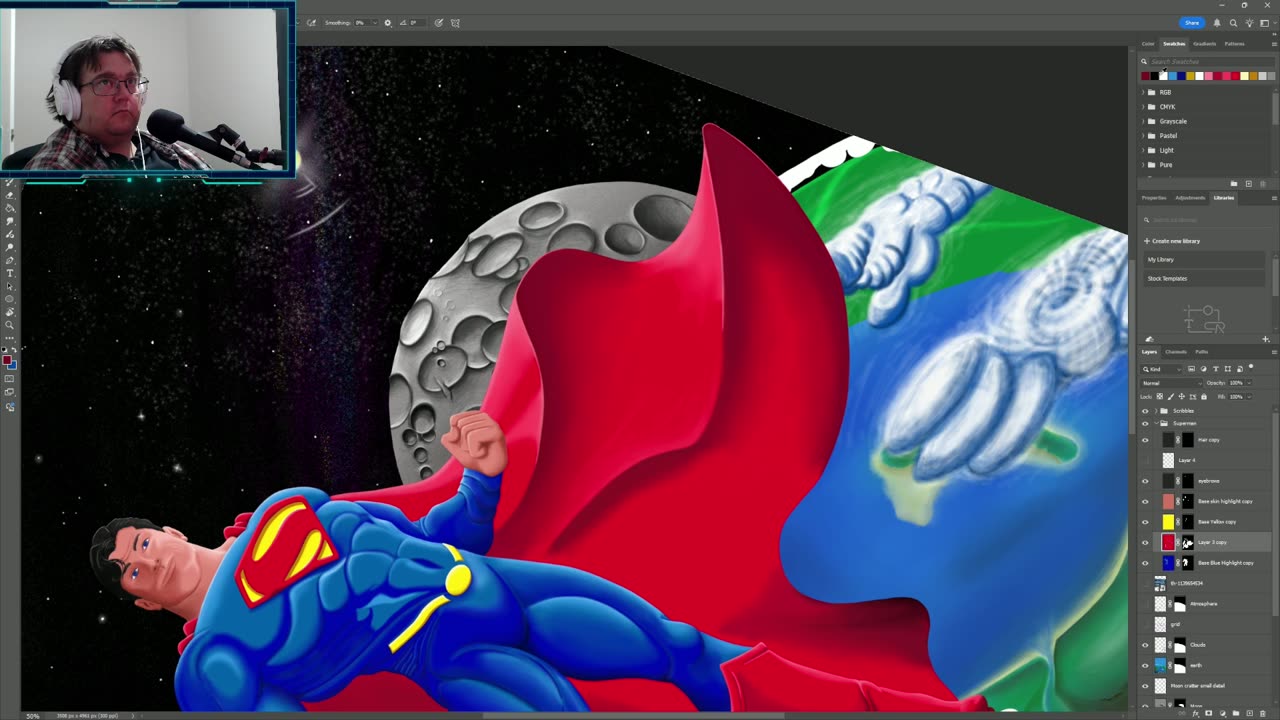
Task: Select the Zoom magnifier tool in the toolbar
Action: (10, 325)
